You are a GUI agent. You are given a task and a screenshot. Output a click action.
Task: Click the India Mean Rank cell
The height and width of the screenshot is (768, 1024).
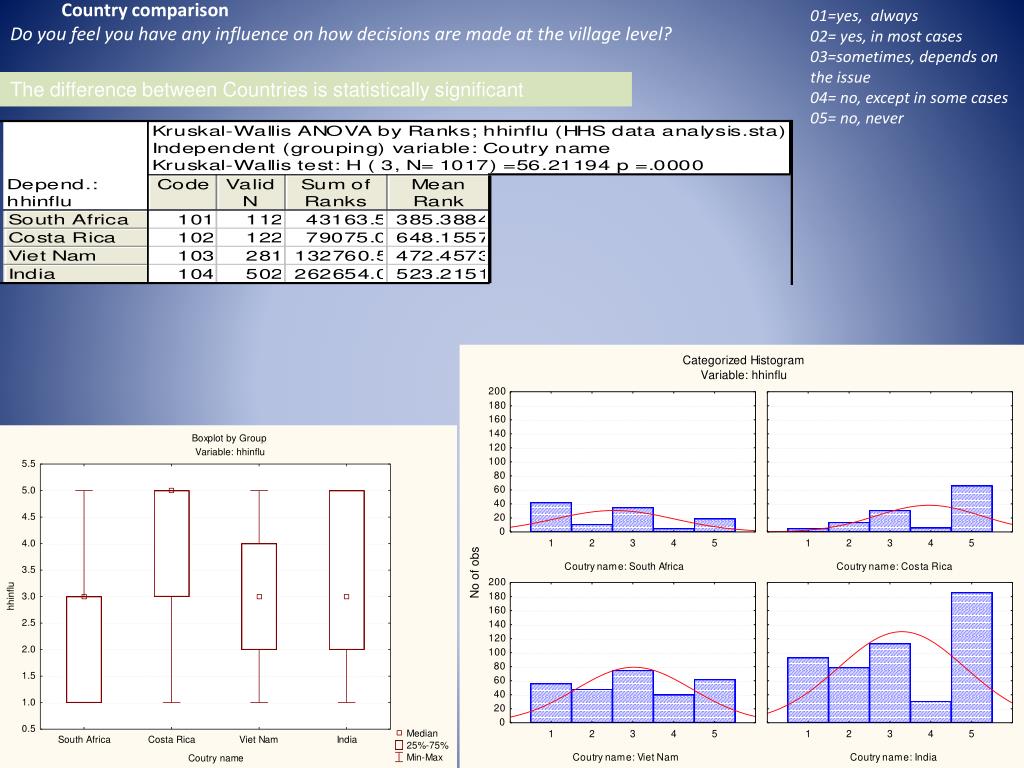click(438, 274)
